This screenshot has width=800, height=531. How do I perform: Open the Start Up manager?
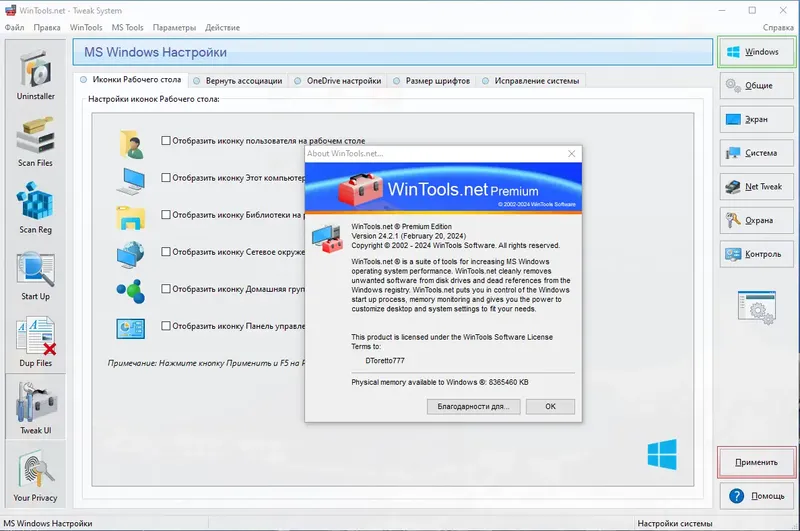pos(35,273)
